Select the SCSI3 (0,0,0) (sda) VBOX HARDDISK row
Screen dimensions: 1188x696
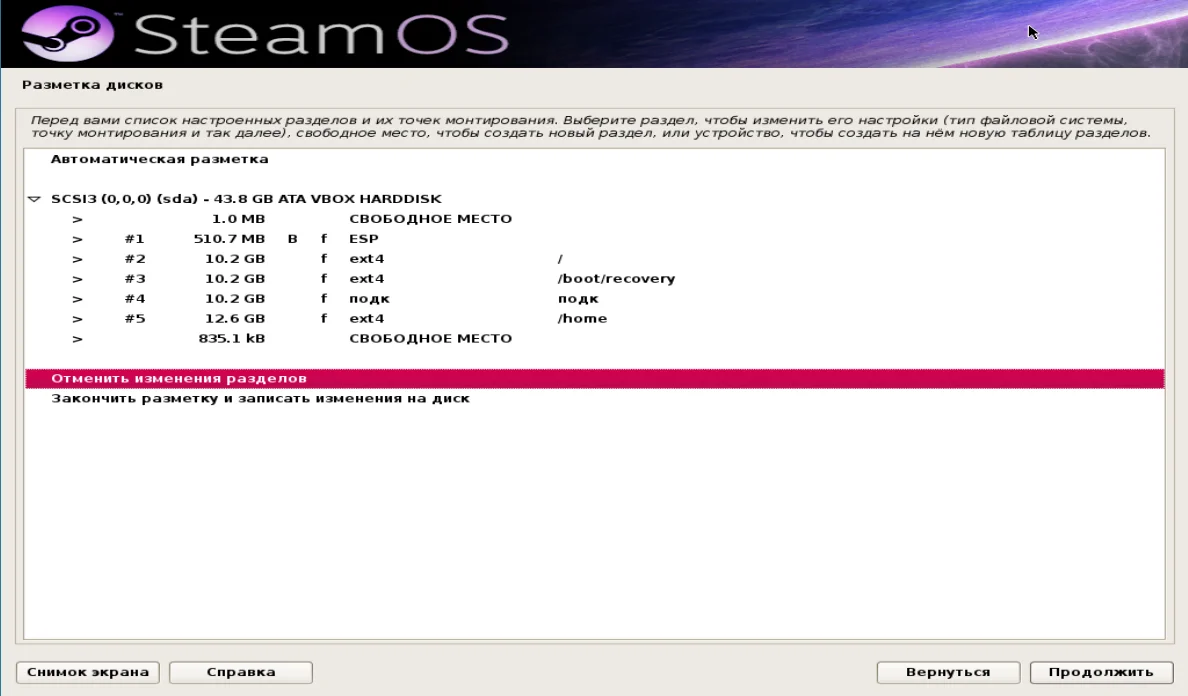[595, 199]
